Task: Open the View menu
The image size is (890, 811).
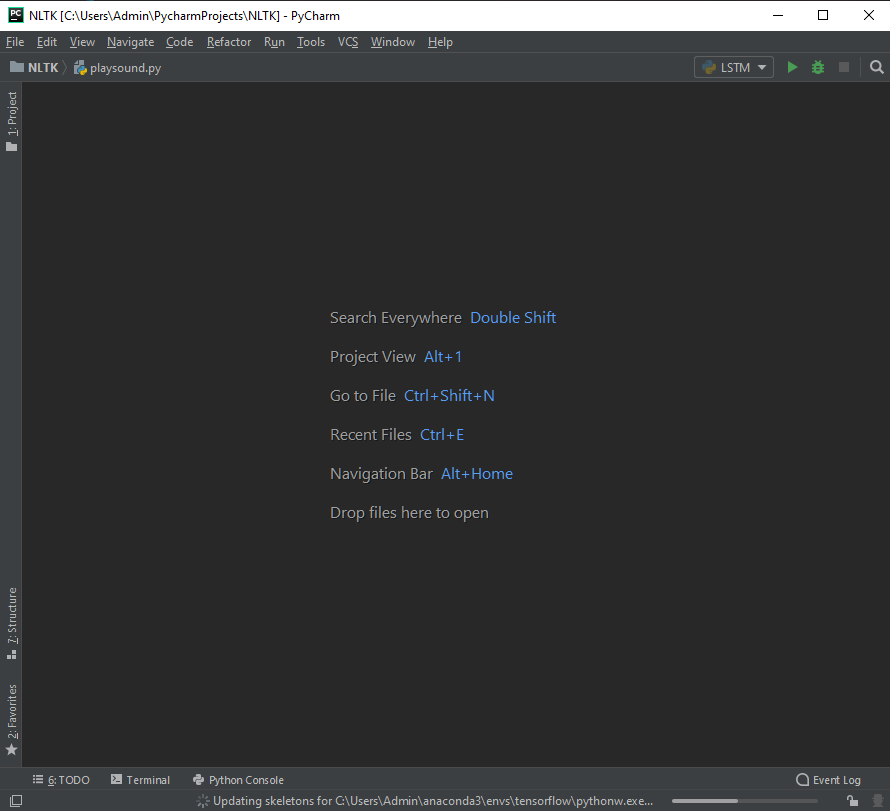Action: 82,42
